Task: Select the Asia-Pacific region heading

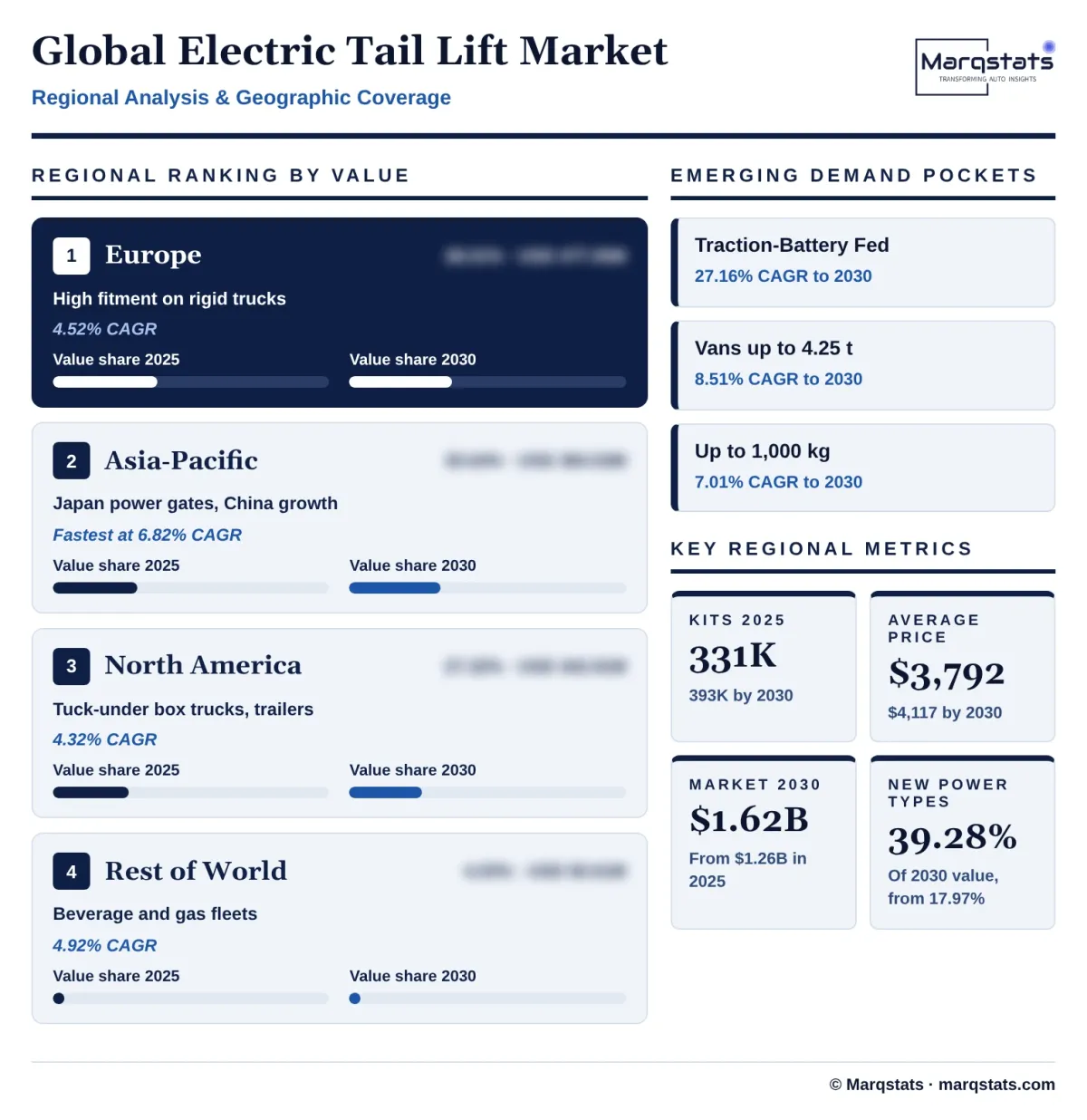Action: [x=181, y=460]
